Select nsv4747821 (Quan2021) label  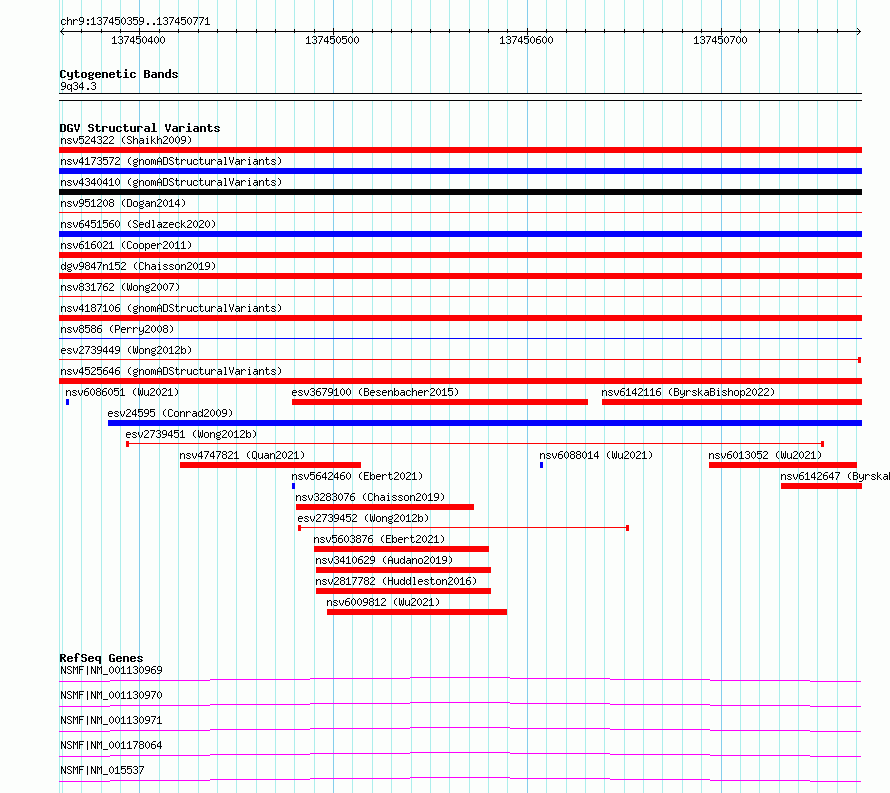coord(242,455)
